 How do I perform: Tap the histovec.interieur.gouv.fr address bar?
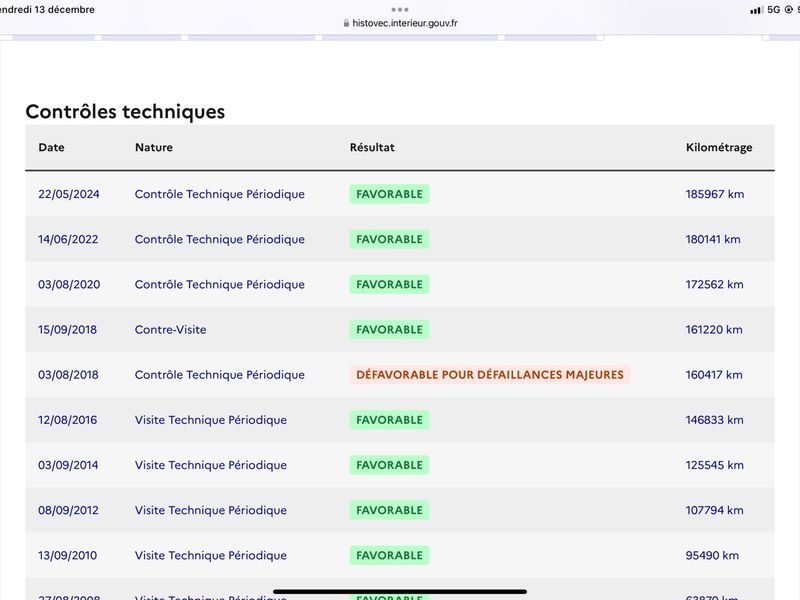pos(400,23)
